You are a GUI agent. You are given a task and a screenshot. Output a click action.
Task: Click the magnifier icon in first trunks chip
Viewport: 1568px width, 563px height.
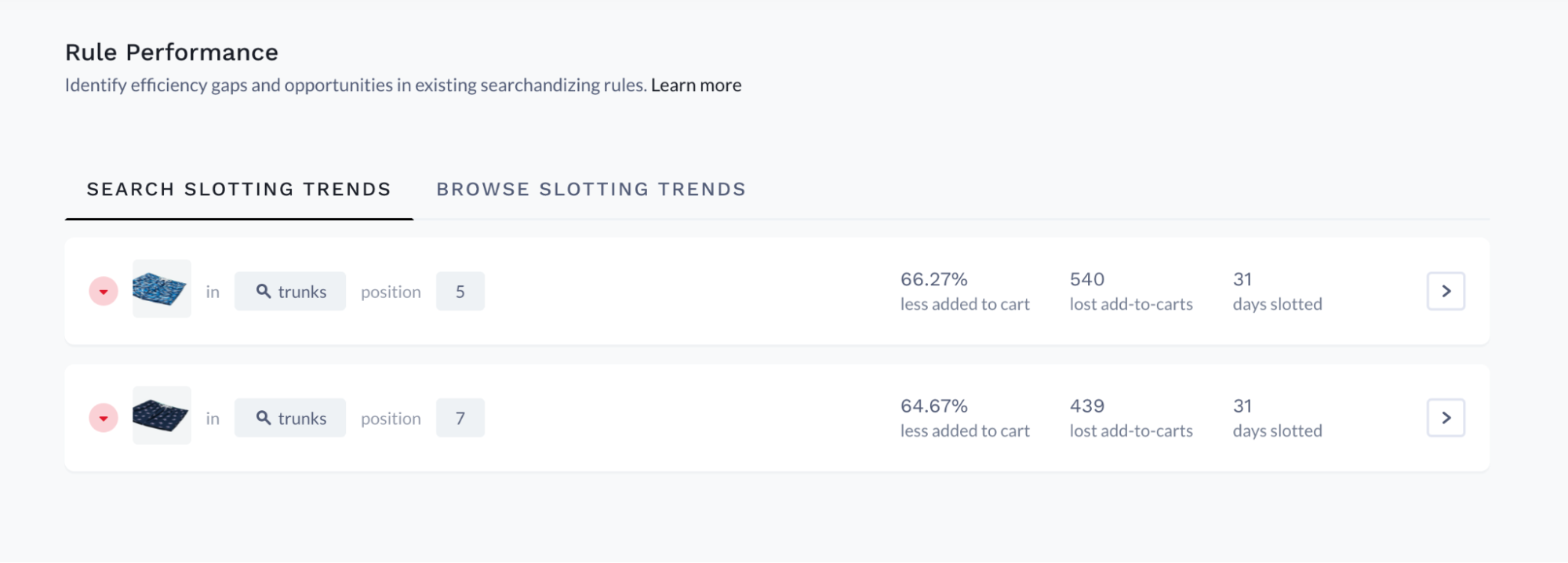264,291
